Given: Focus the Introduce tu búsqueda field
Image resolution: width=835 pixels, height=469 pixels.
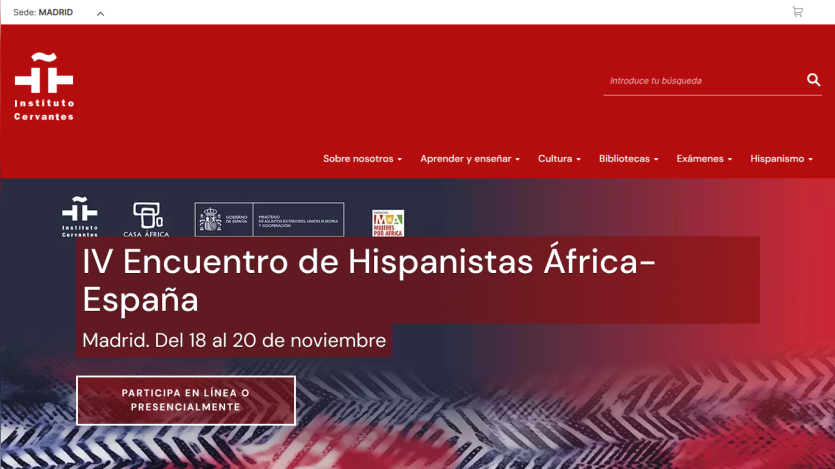Looking at the screenshot, I should [x=703, y=81].
